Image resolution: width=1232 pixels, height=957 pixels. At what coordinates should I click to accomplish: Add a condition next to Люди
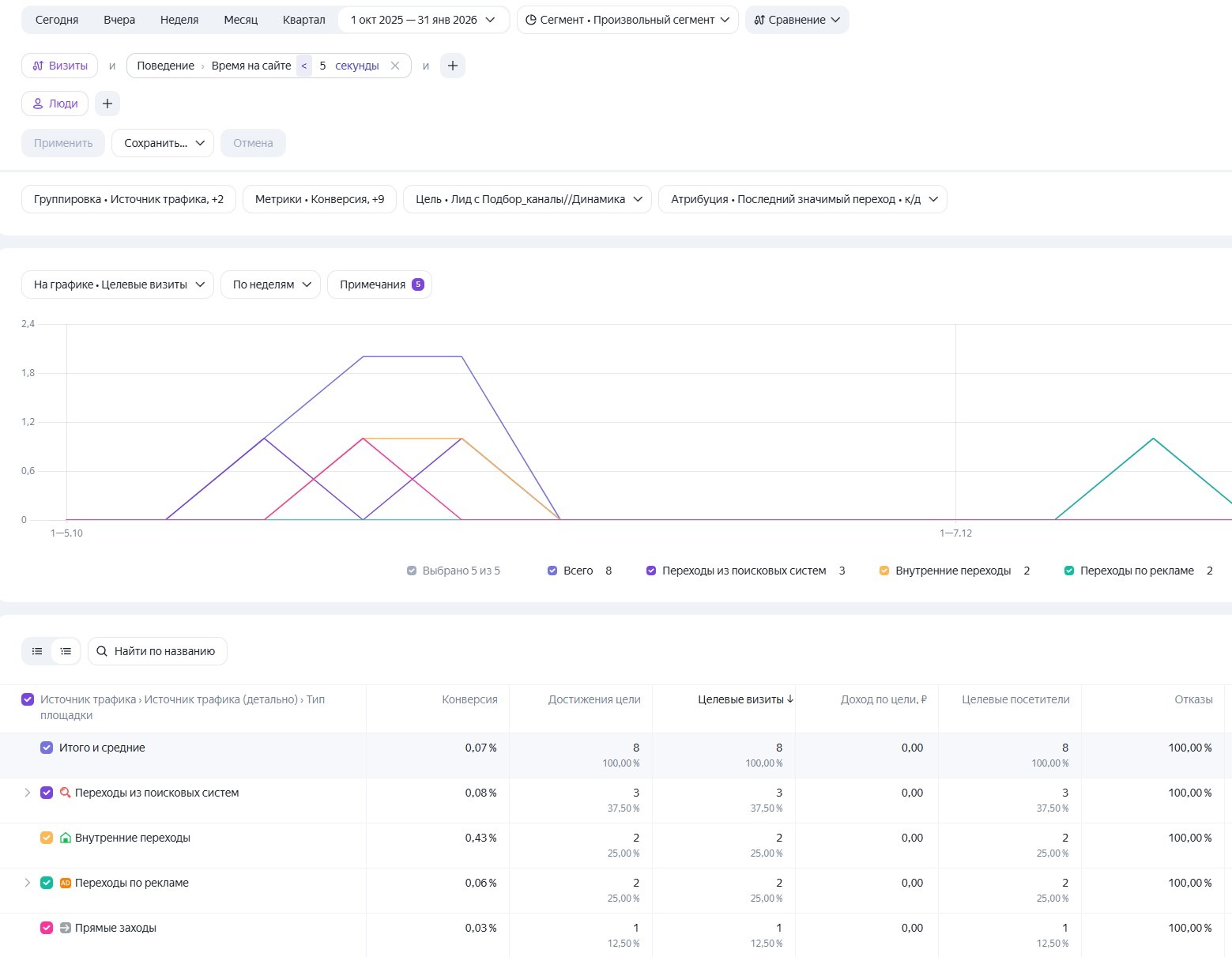(x=107, y=104)
